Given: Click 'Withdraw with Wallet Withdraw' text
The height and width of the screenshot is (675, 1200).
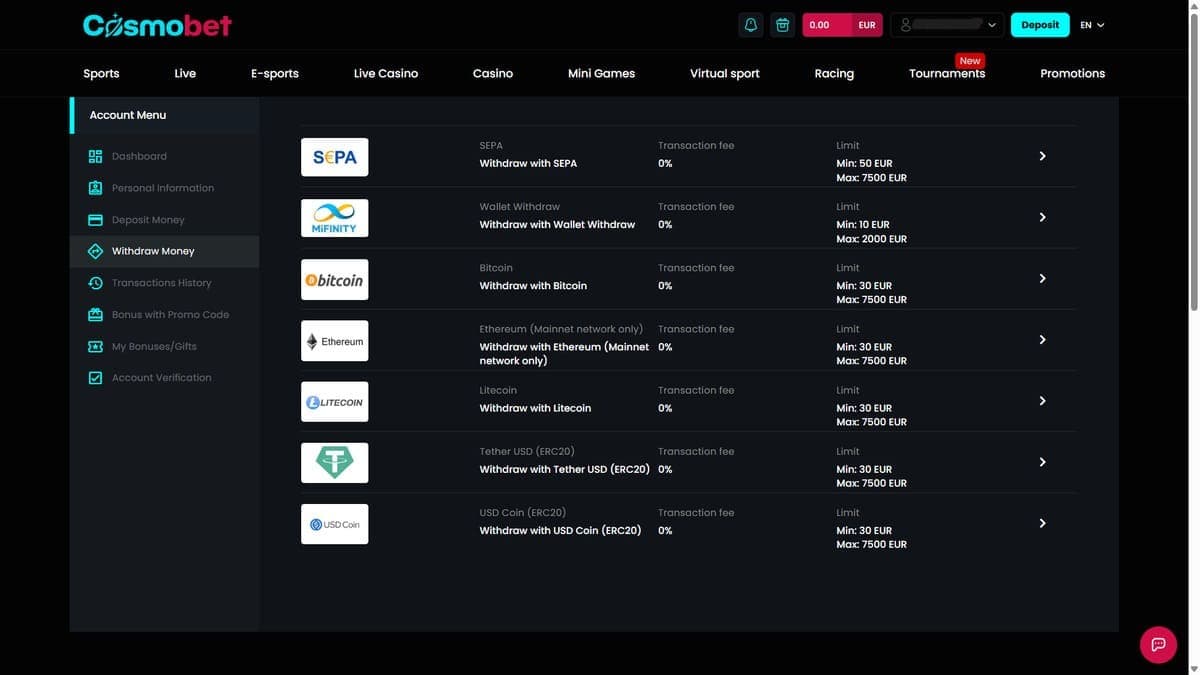Looking at the screenshot, I should [557, 225].
